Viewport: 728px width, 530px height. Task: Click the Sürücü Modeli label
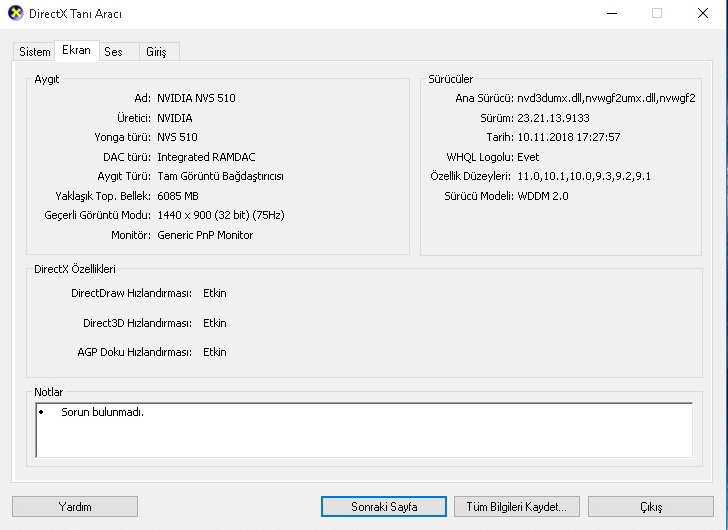[x=479, y=196]
